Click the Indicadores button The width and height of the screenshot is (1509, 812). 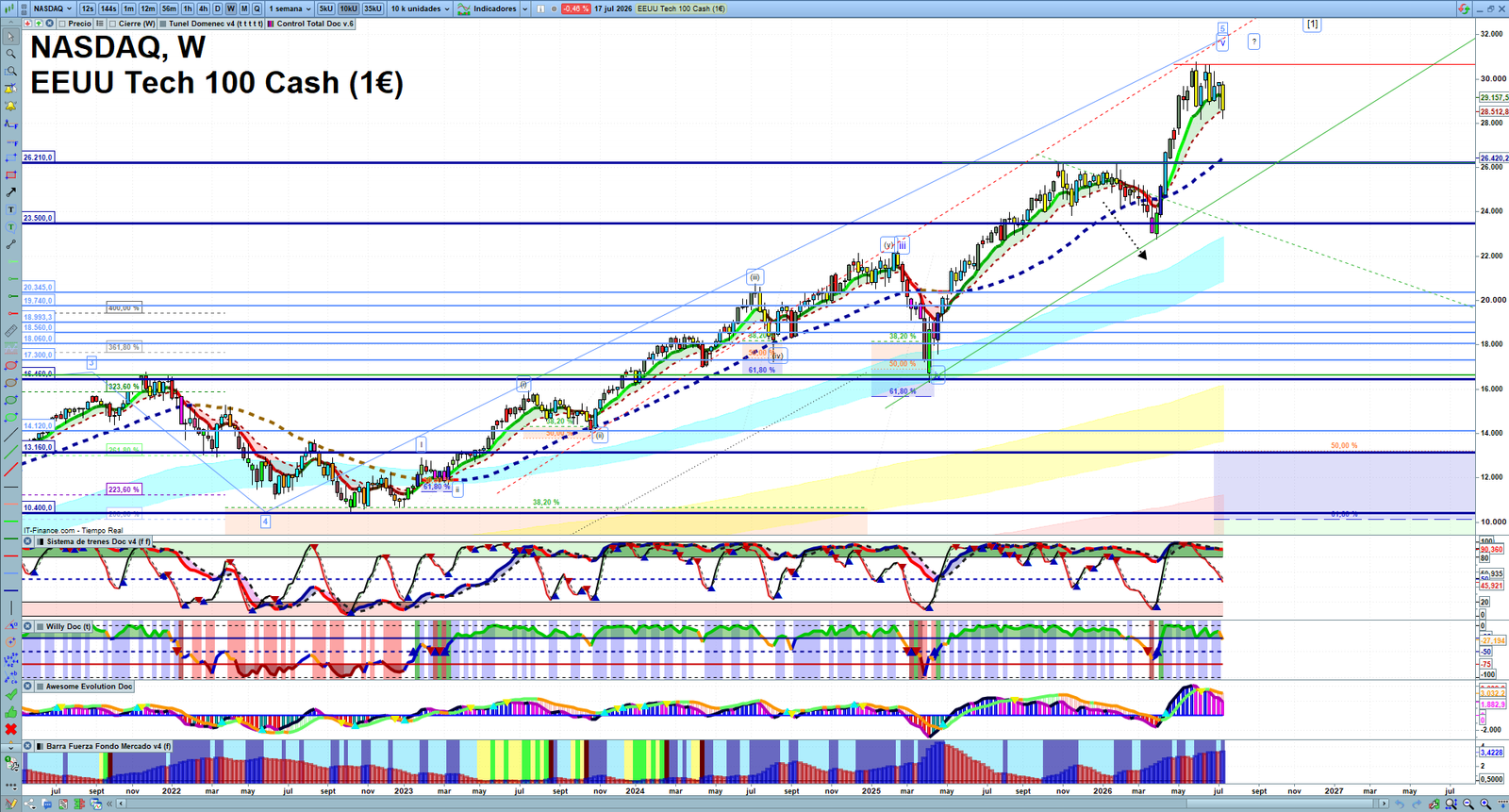point(488,8)
